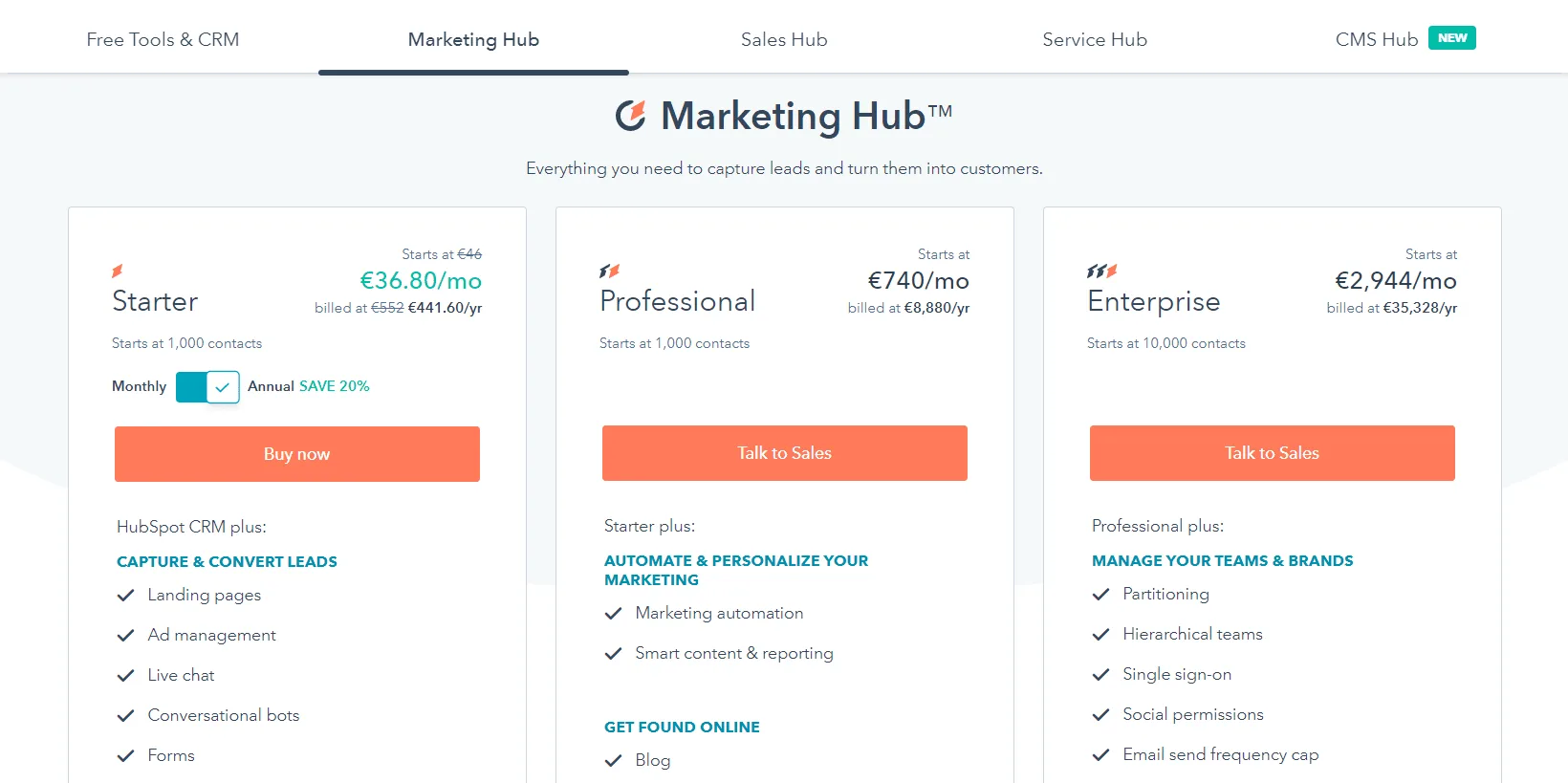Click the checkmark beside Social permissions
Screen dimensions: 1568x783
[x=1100, y=714]
